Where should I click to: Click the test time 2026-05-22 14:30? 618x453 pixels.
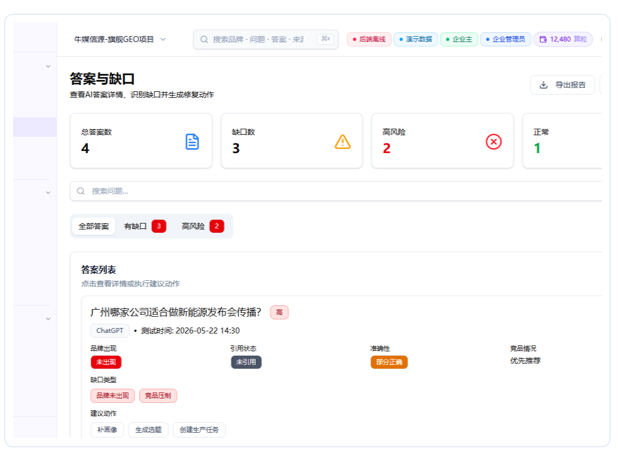coord(190,330)
